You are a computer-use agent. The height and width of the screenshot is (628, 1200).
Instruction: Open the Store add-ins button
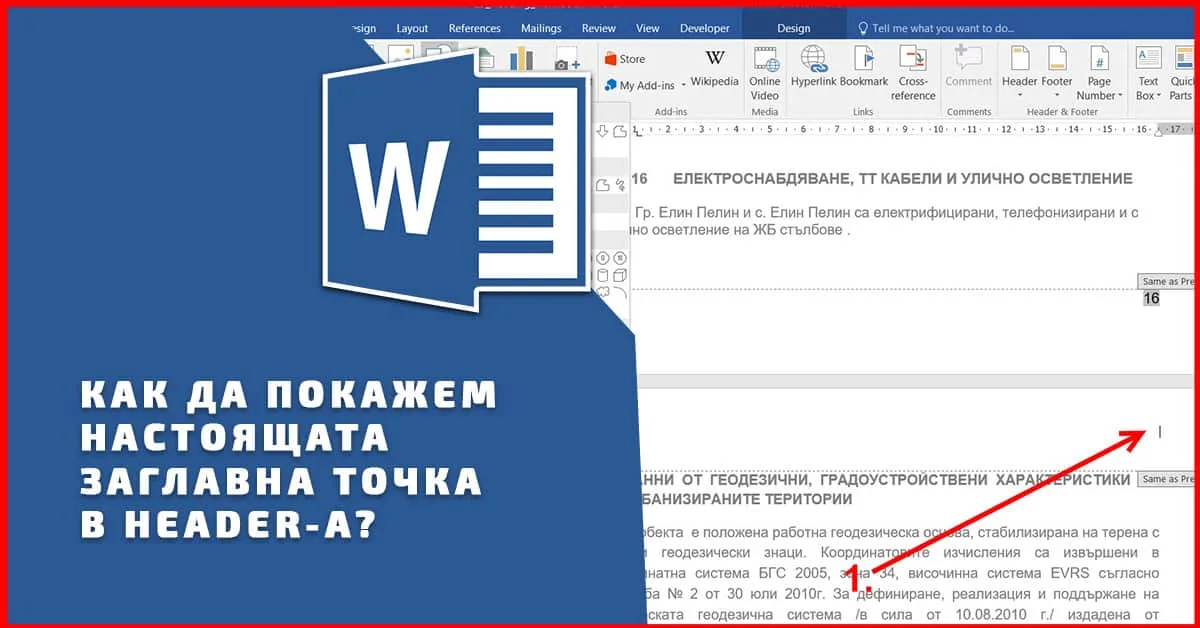pos(626,59)
